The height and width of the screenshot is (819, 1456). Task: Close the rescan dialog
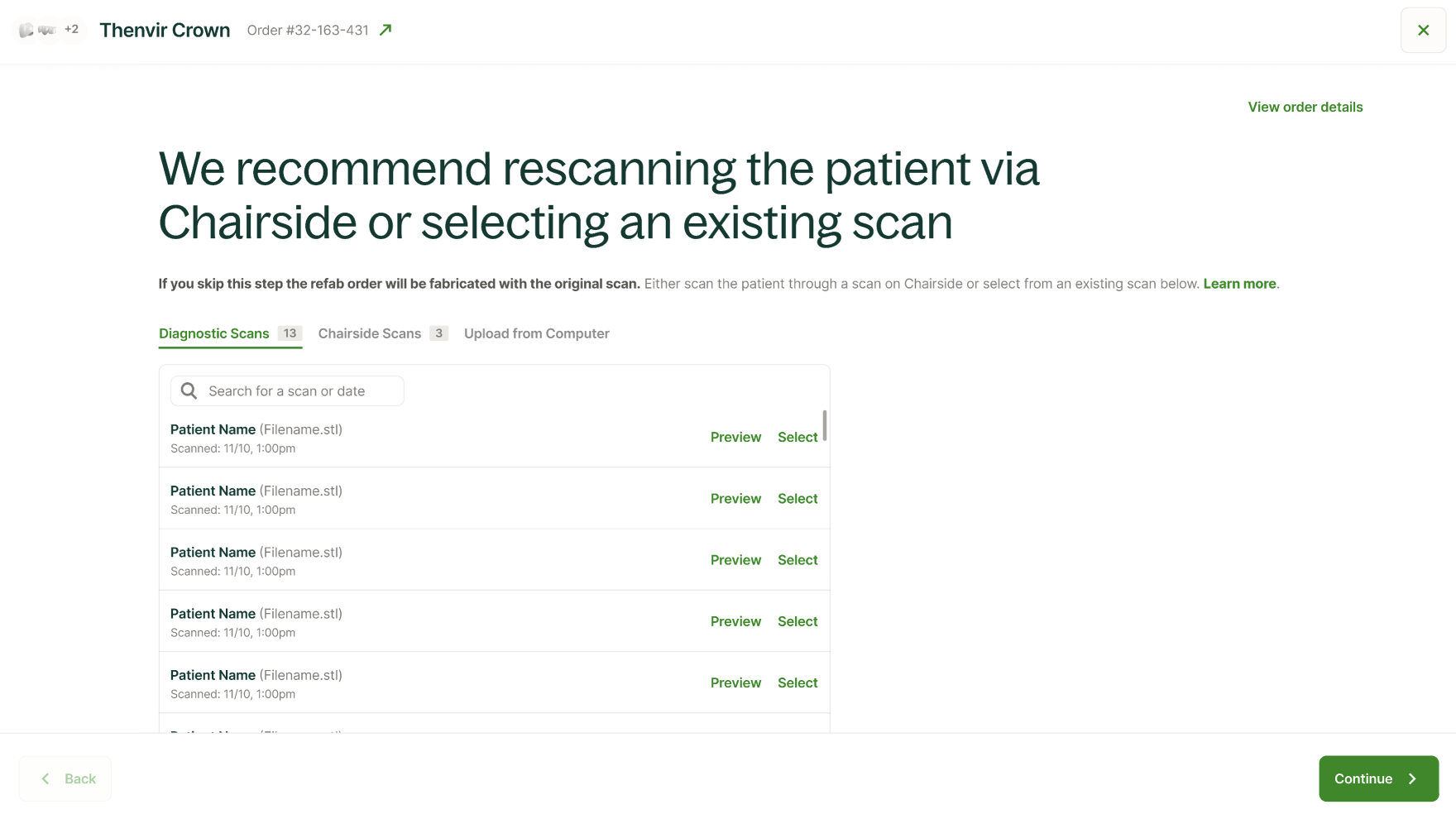pos(1423,30)
